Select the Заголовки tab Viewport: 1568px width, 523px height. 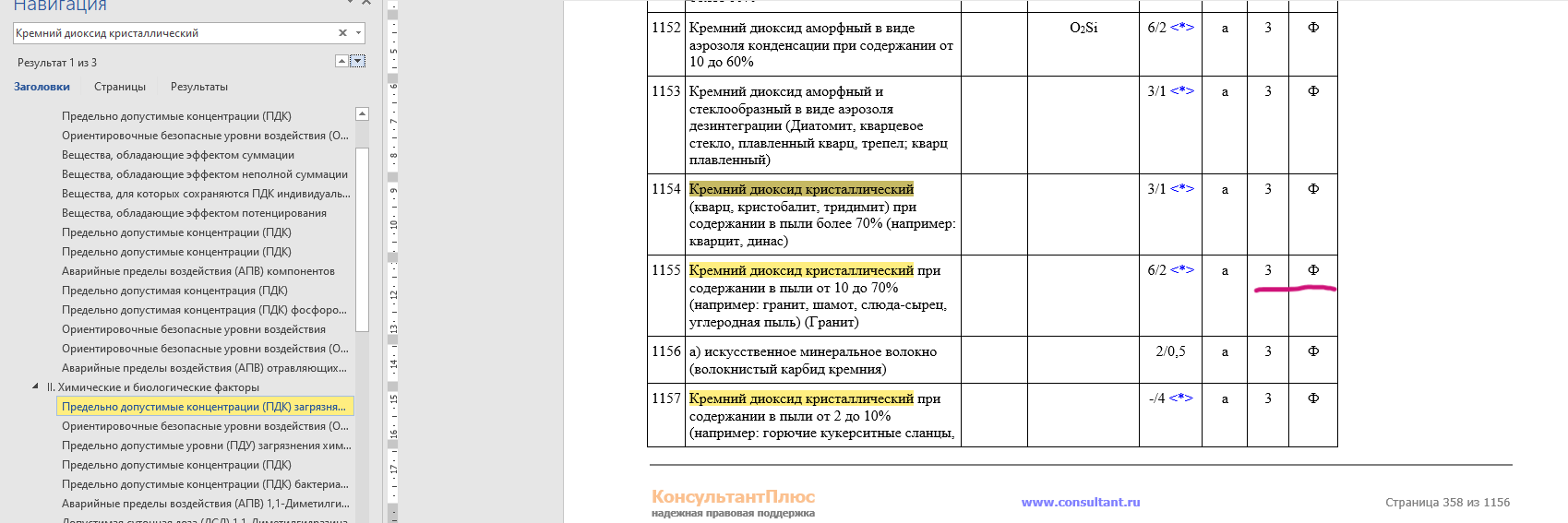point(42,87)
